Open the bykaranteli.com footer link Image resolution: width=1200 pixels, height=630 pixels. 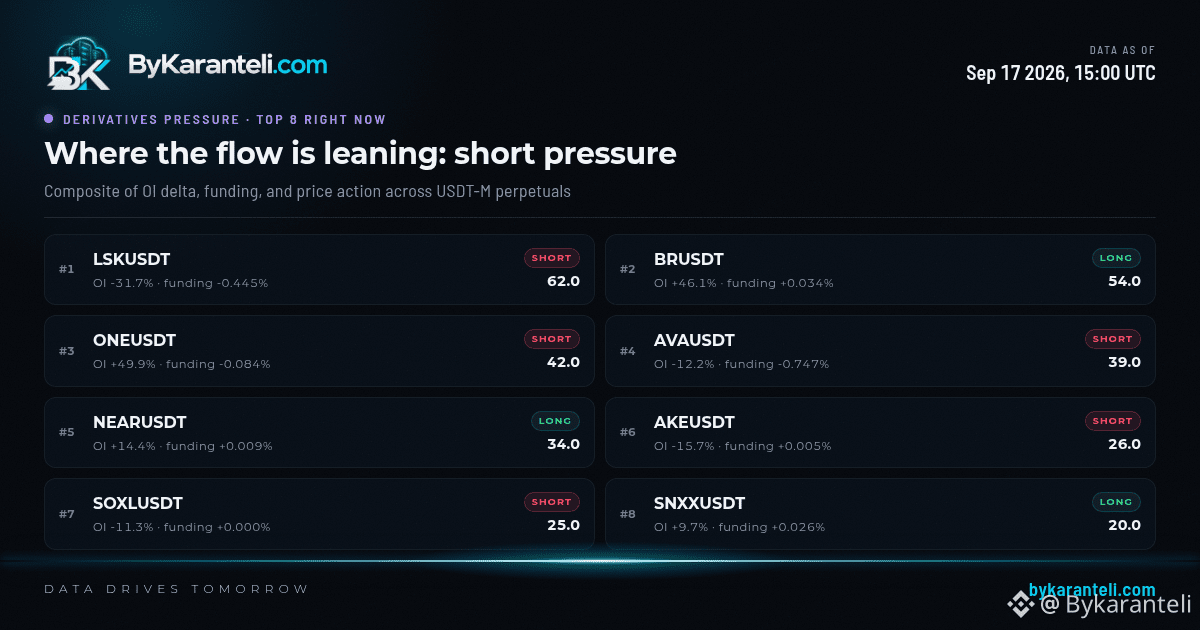pos(1092,590)
